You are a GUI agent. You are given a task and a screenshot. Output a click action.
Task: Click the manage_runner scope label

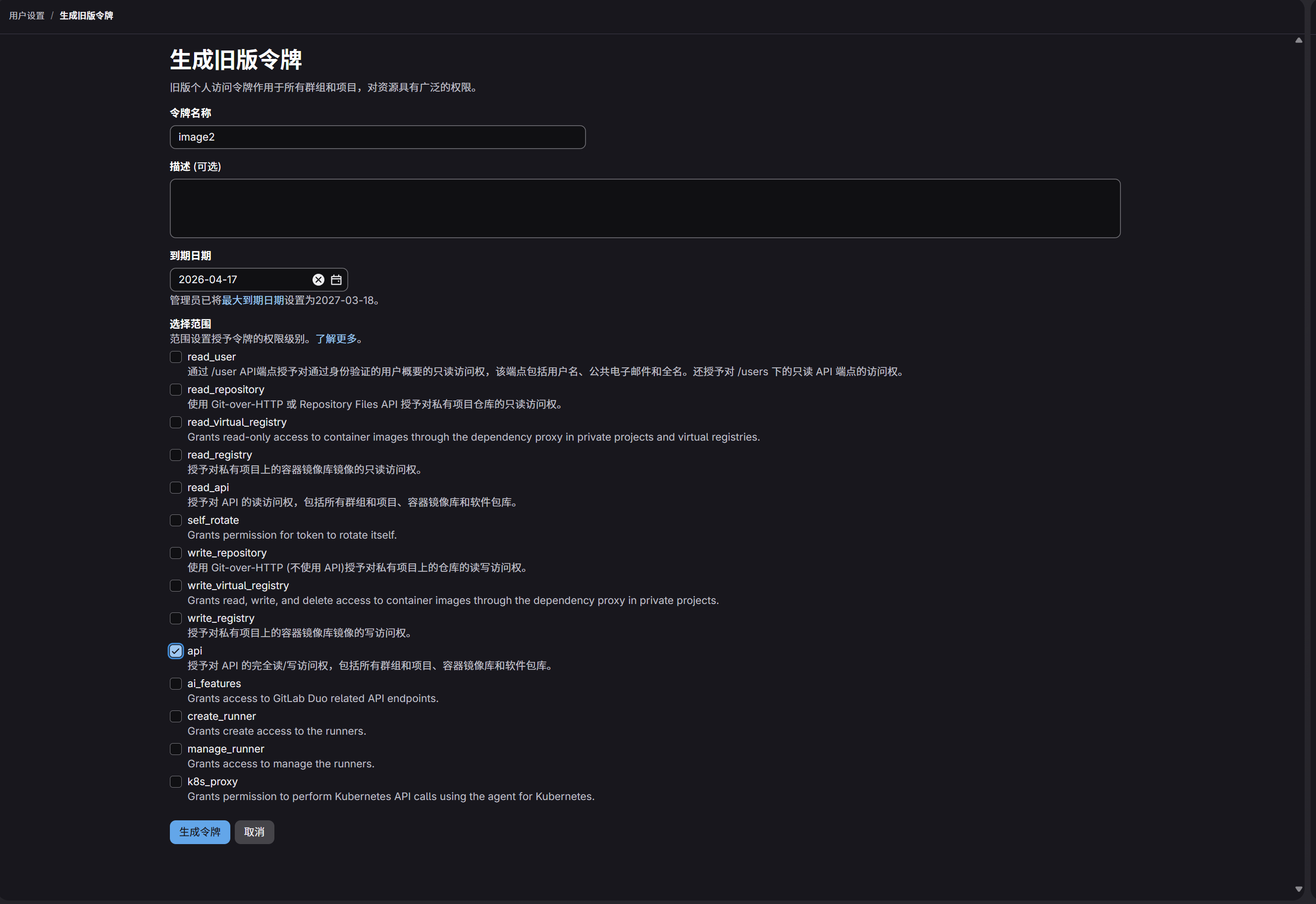(225, 750)
